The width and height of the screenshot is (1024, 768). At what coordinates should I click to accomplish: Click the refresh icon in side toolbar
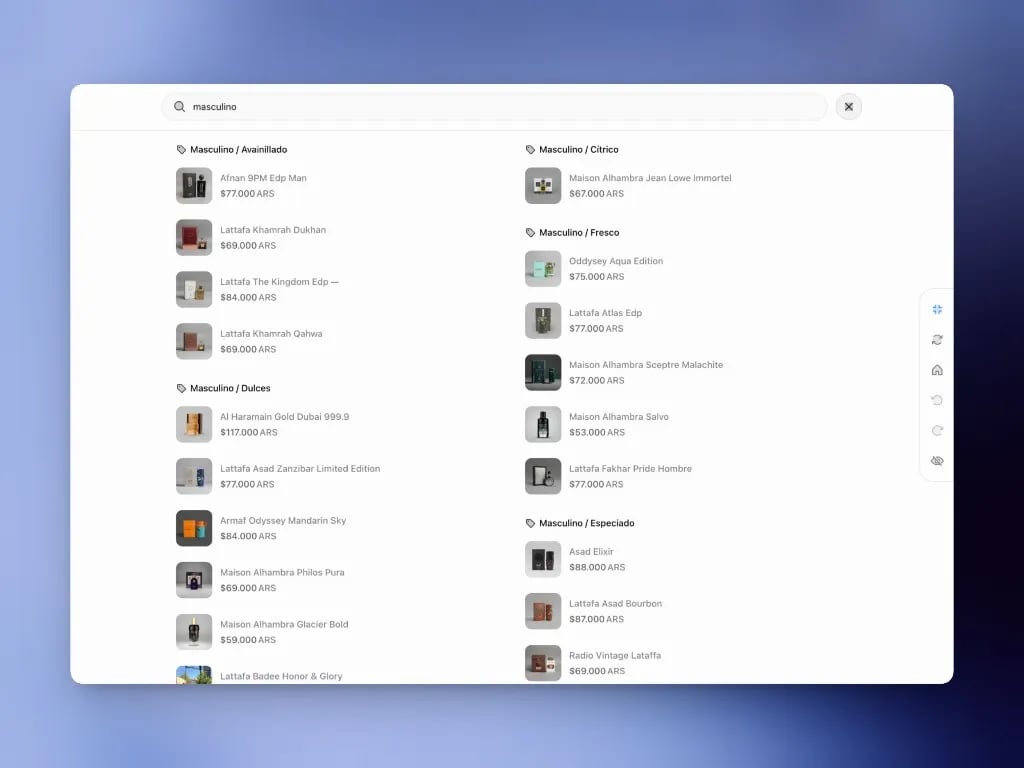937,340
